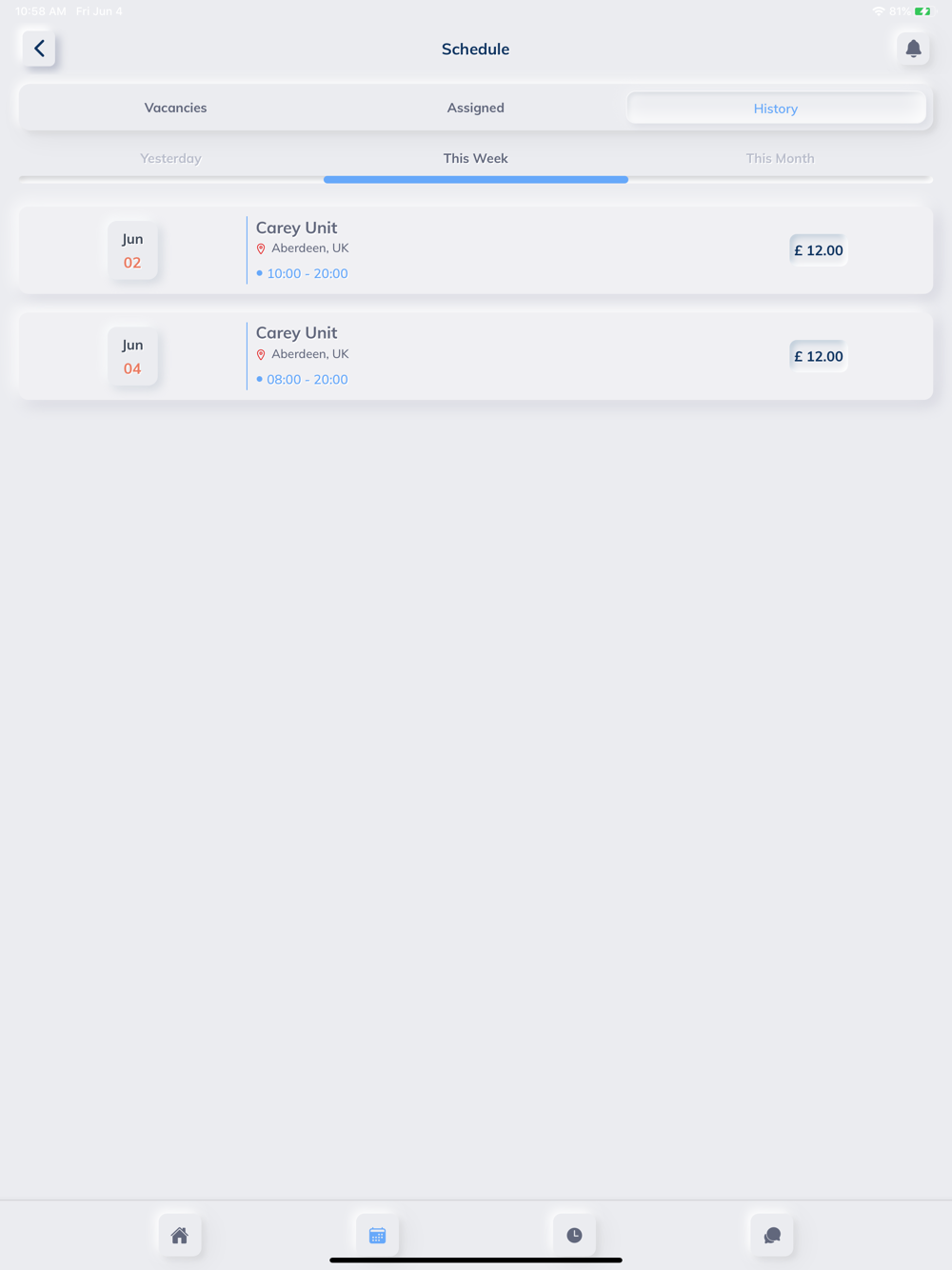Filter history by Yesterday

171,158
